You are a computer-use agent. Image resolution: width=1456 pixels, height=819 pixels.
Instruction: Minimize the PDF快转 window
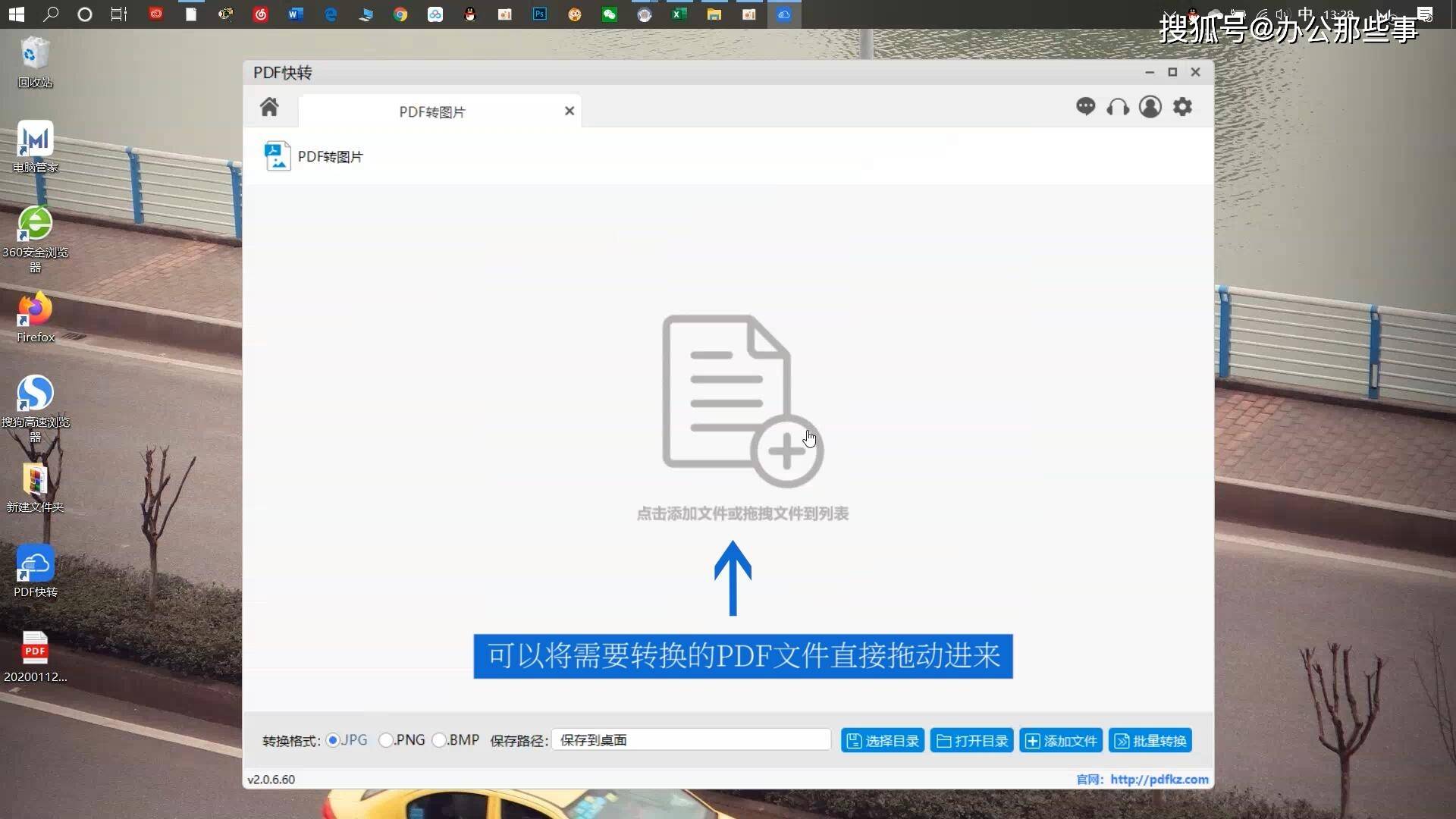(1150, 72)
